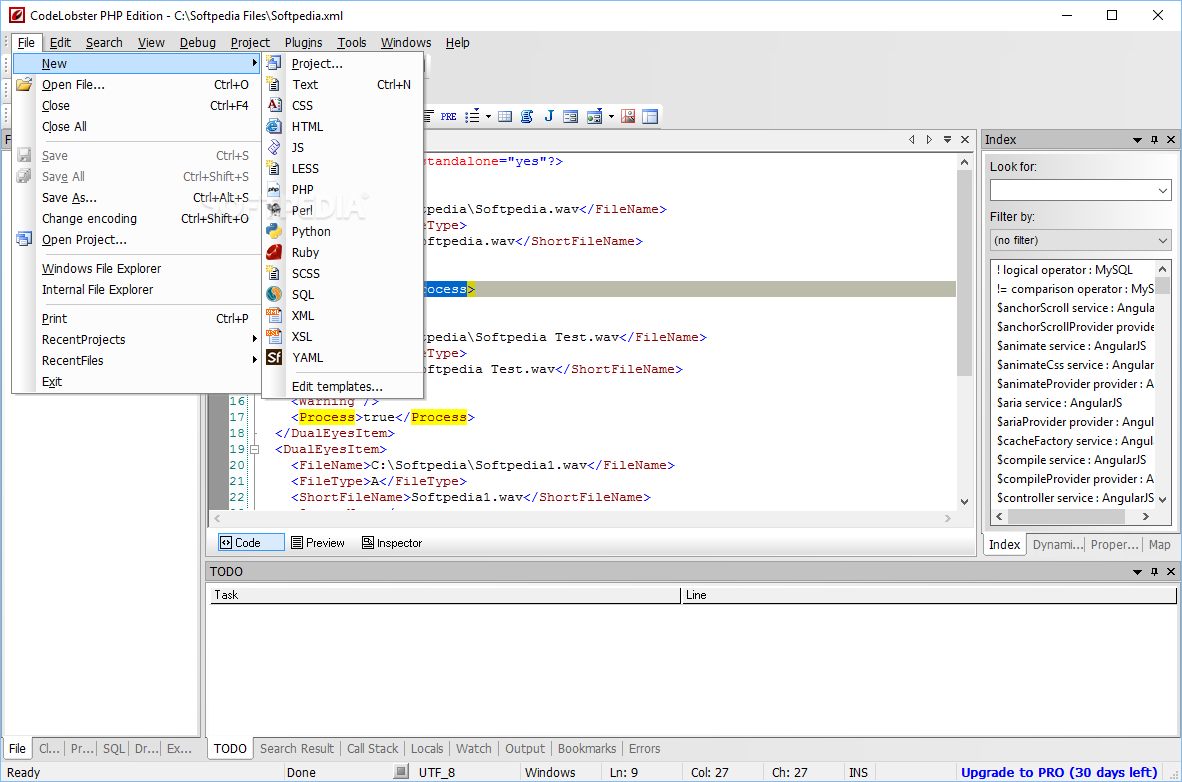Click the frame layout toolbar icon
This screenshot has height=782, width=1182.
tap(650, 116)
